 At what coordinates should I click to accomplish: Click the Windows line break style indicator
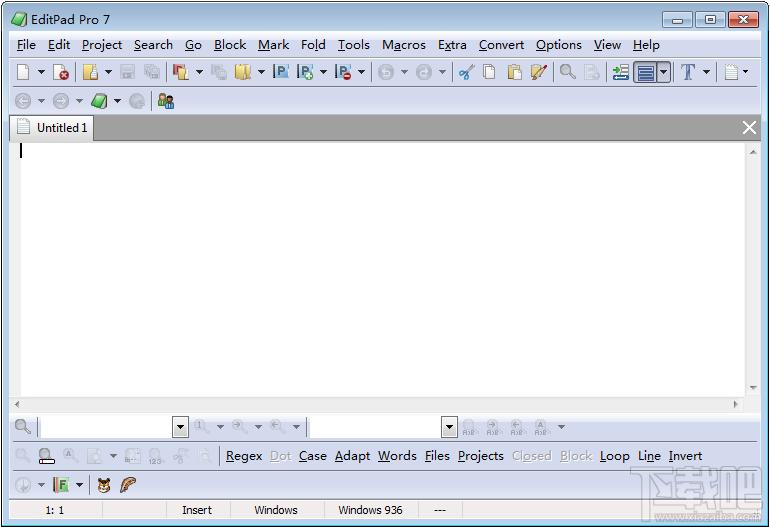pyautogui.click(x=276, y=510)
